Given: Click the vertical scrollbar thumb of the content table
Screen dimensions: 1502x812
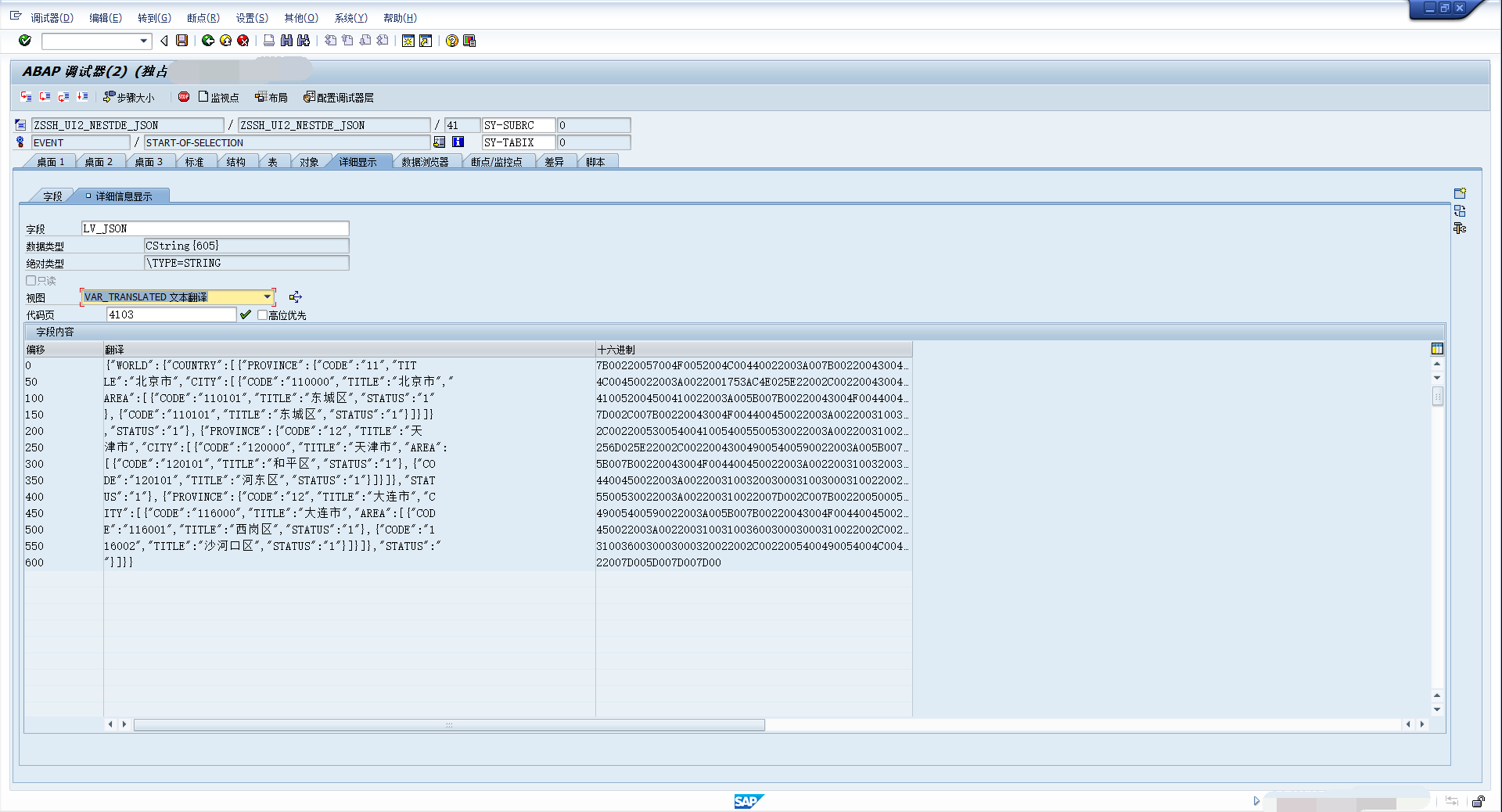Looking at the screenshot, I should coord(1438,397).
